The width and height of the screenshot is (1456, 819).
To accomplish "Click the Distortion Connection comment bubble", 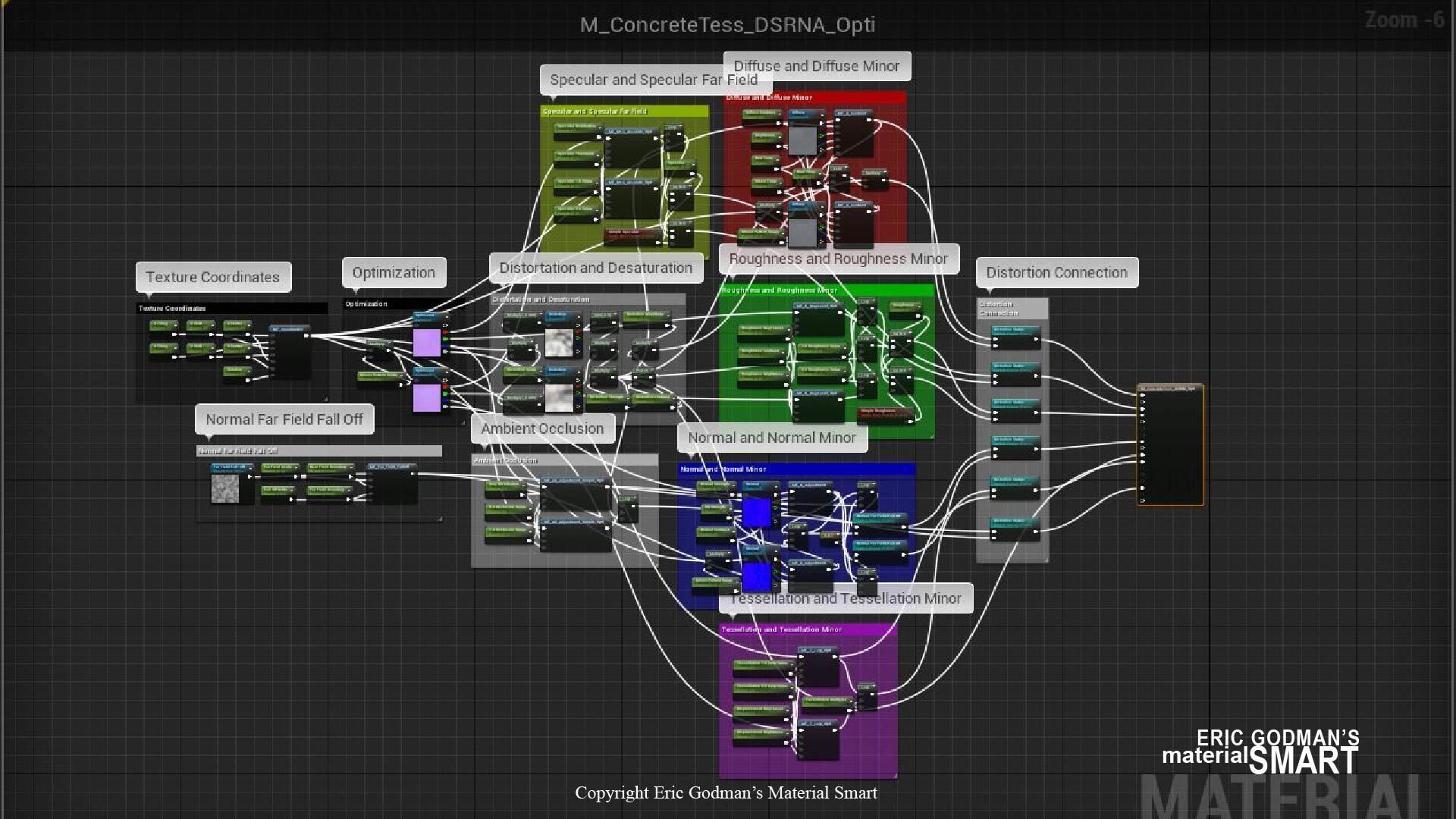I will click(x=1056, y=272).
